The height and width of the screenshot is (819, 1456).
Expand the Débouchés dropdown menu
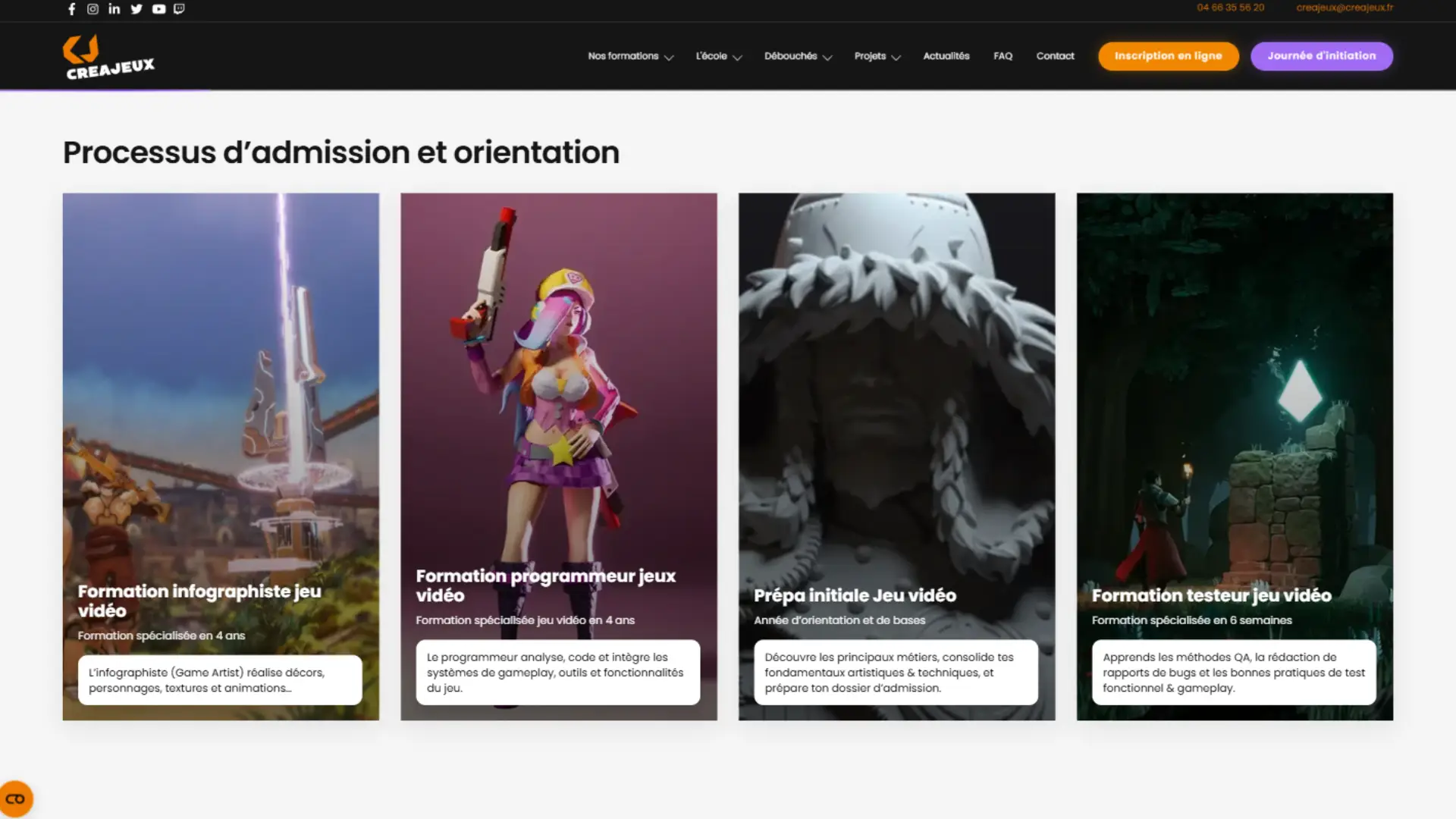click(798, 56)
